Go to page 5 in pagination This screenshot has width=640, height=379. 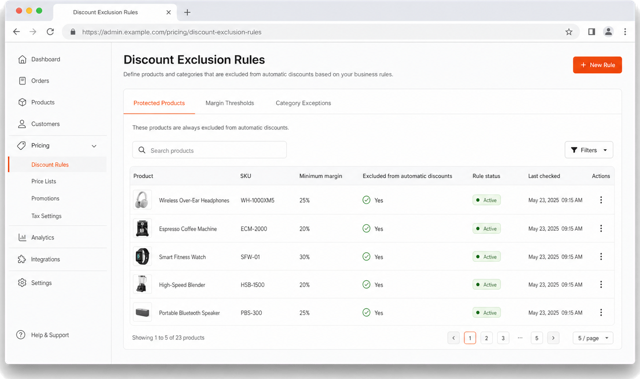tap(537, 338)
